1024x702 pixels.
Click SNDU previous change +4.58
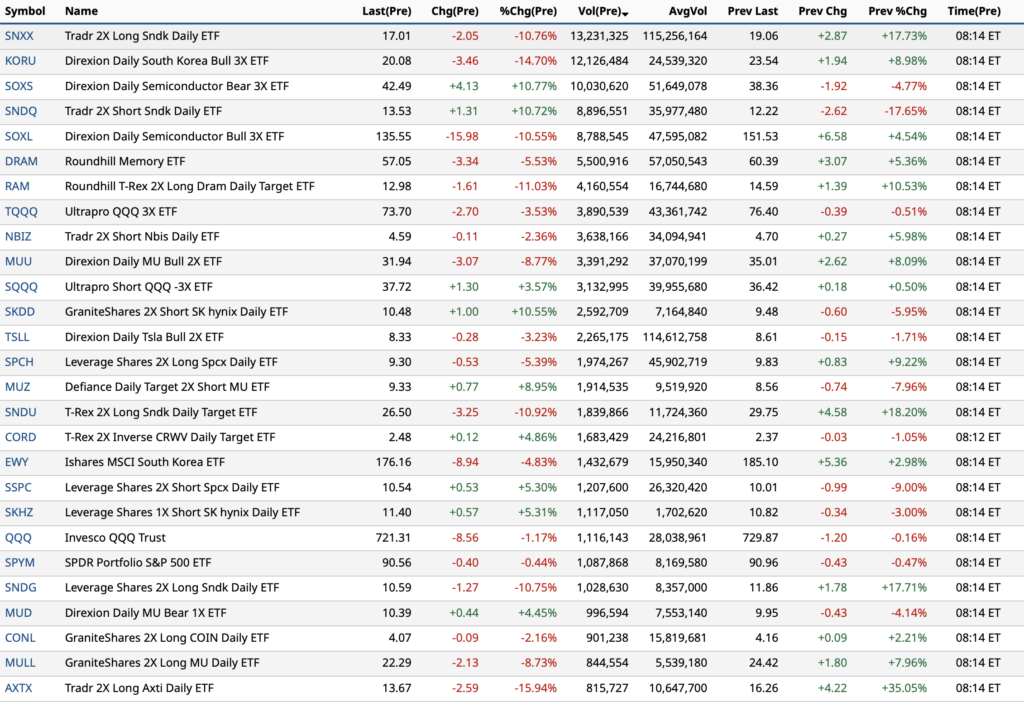click(832, 412)
